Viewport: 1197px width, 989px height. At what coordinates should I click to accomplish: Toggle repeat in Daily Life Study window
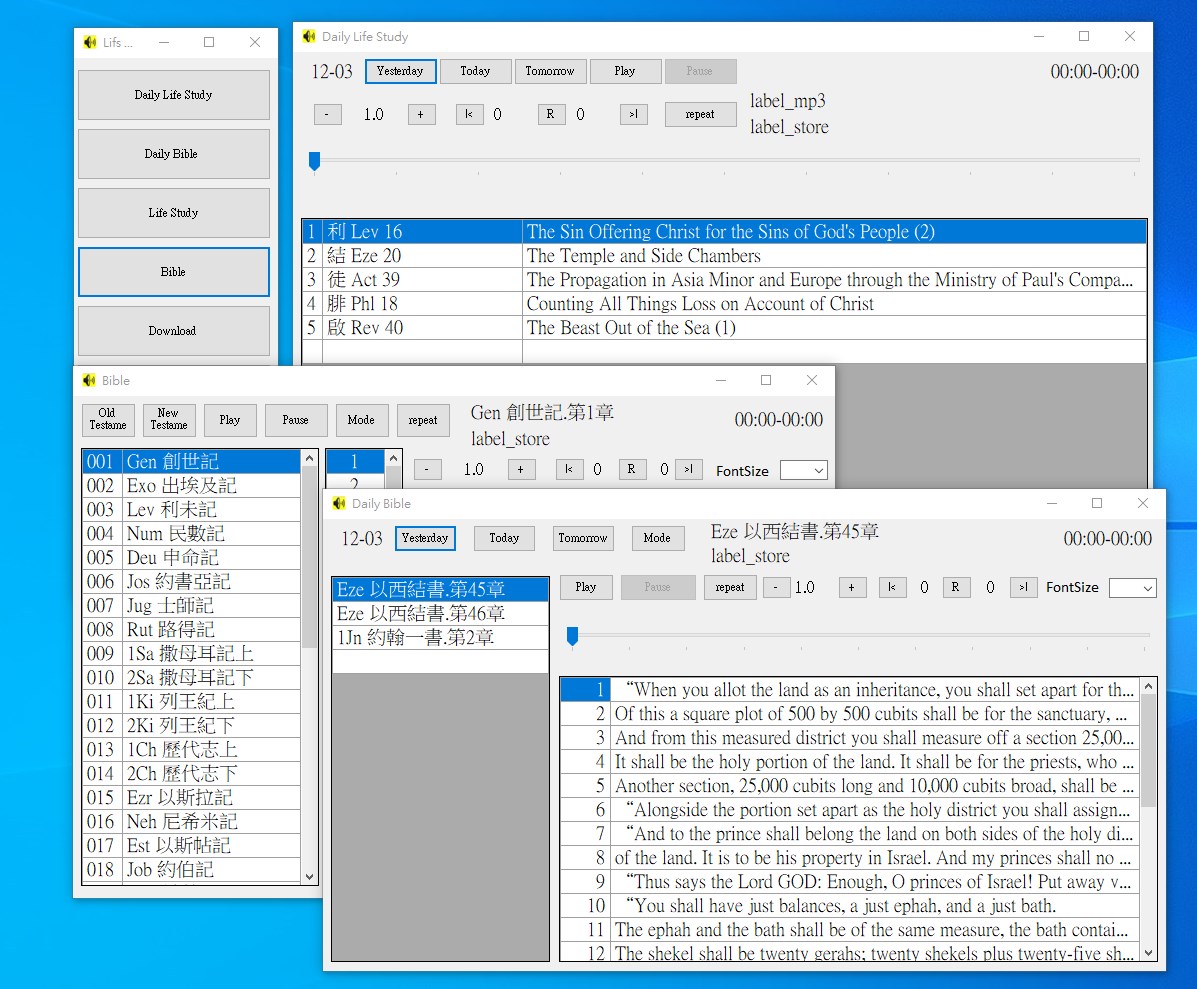[x=700, y=114]
